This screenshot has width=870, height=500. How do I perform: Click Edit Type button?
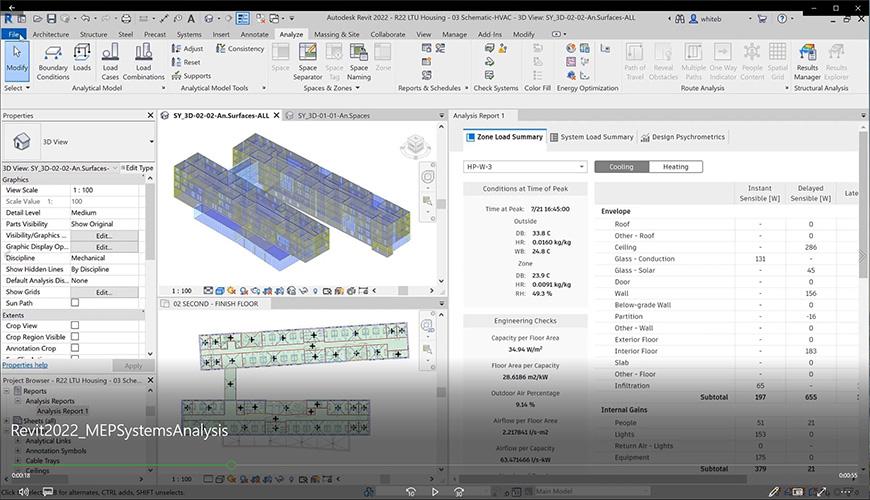coord(137,168)
